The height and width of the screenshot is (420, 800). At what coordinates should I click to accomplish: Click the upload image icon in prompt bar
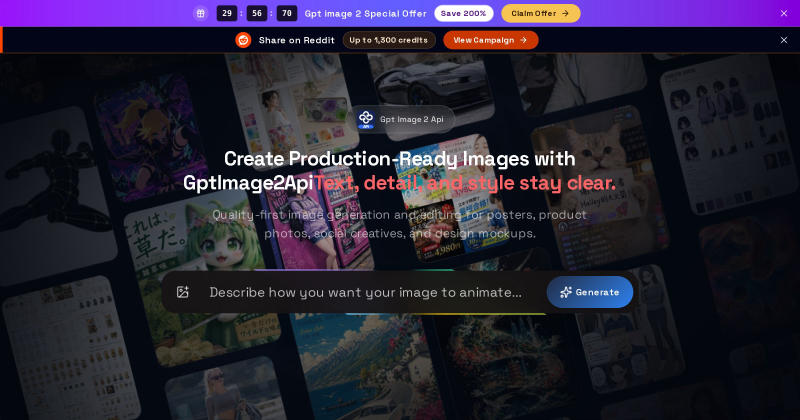(x=183, y=292)
